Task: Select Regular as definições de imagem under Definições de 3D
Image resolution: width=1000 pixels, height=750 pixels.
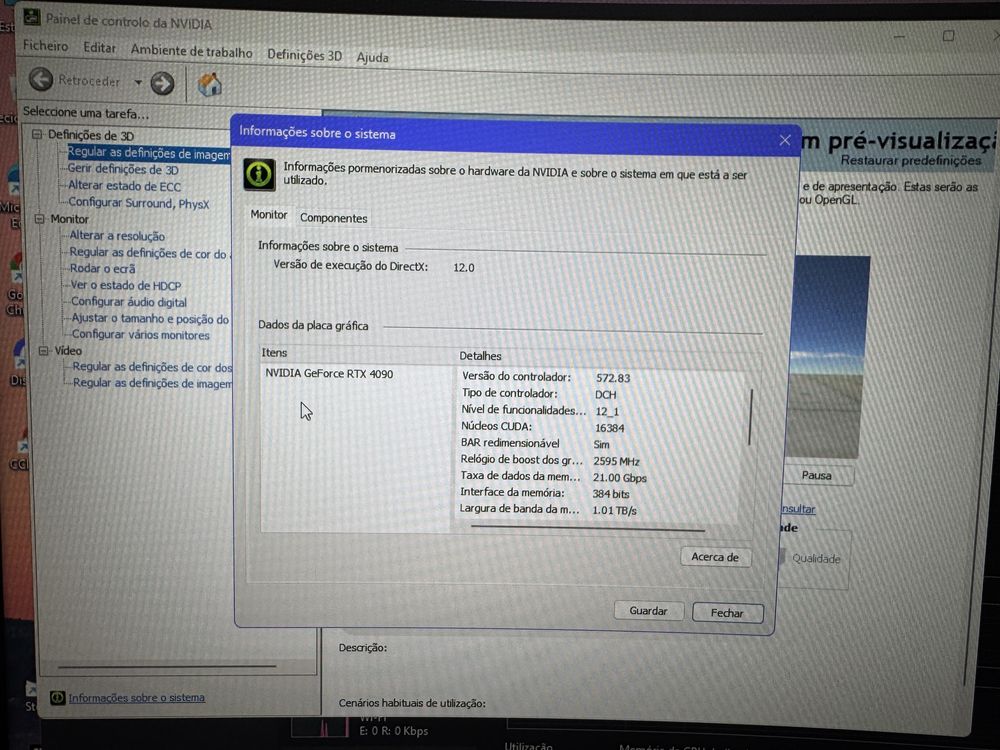Action: point(149,153)
